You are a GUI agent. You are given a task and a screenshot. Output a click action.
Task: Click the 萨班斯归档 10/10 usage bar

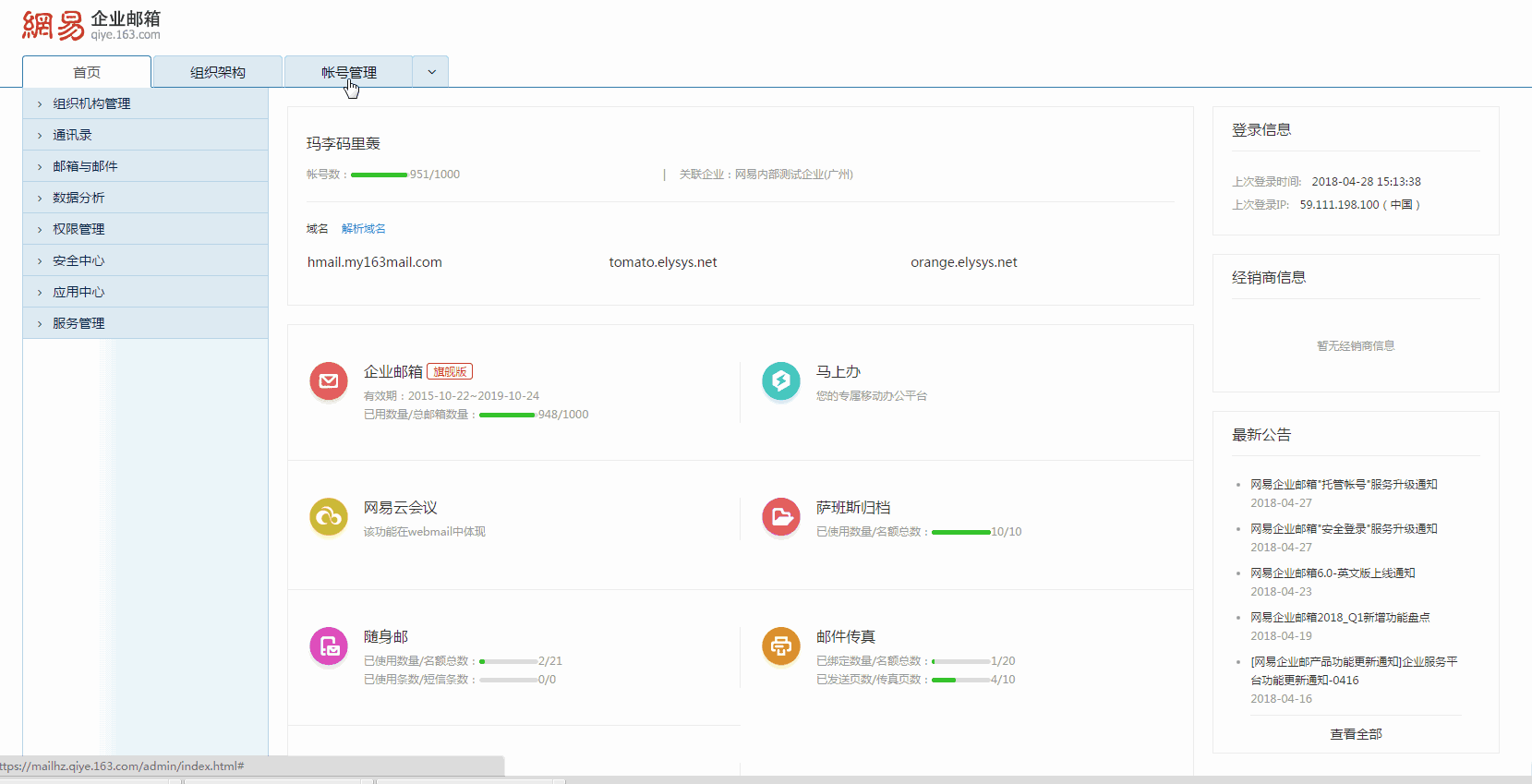click(960, 532)
